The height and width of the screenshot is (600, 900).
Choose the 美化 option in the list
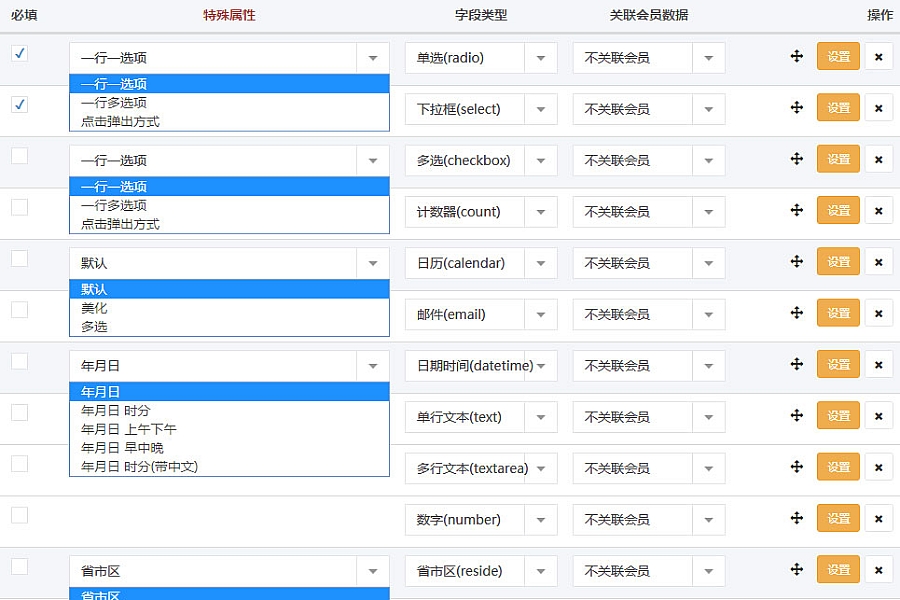95,308
